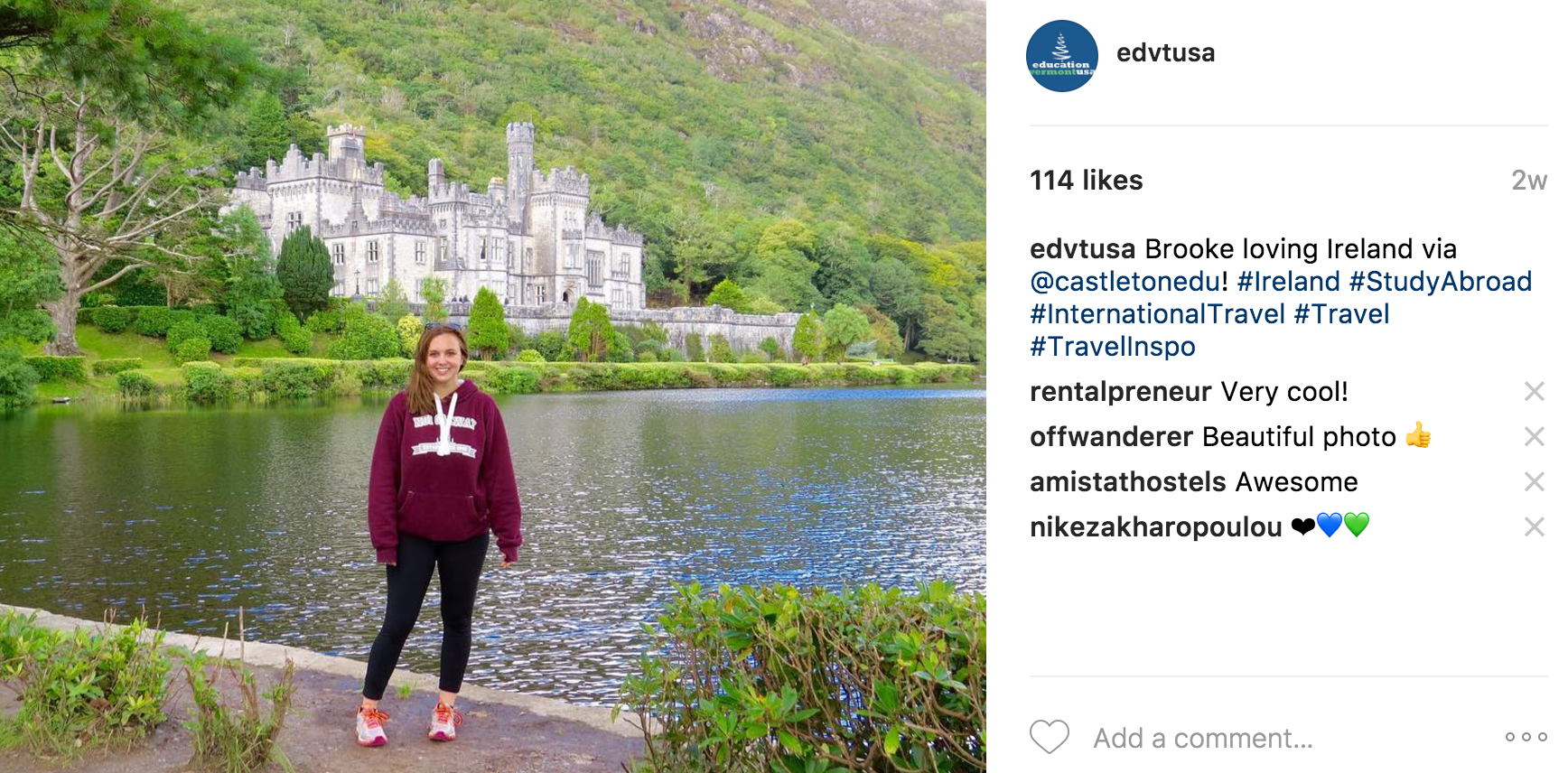Open the rentalpreneur commenter profile
The image size is (1568, 773).
1120,392
